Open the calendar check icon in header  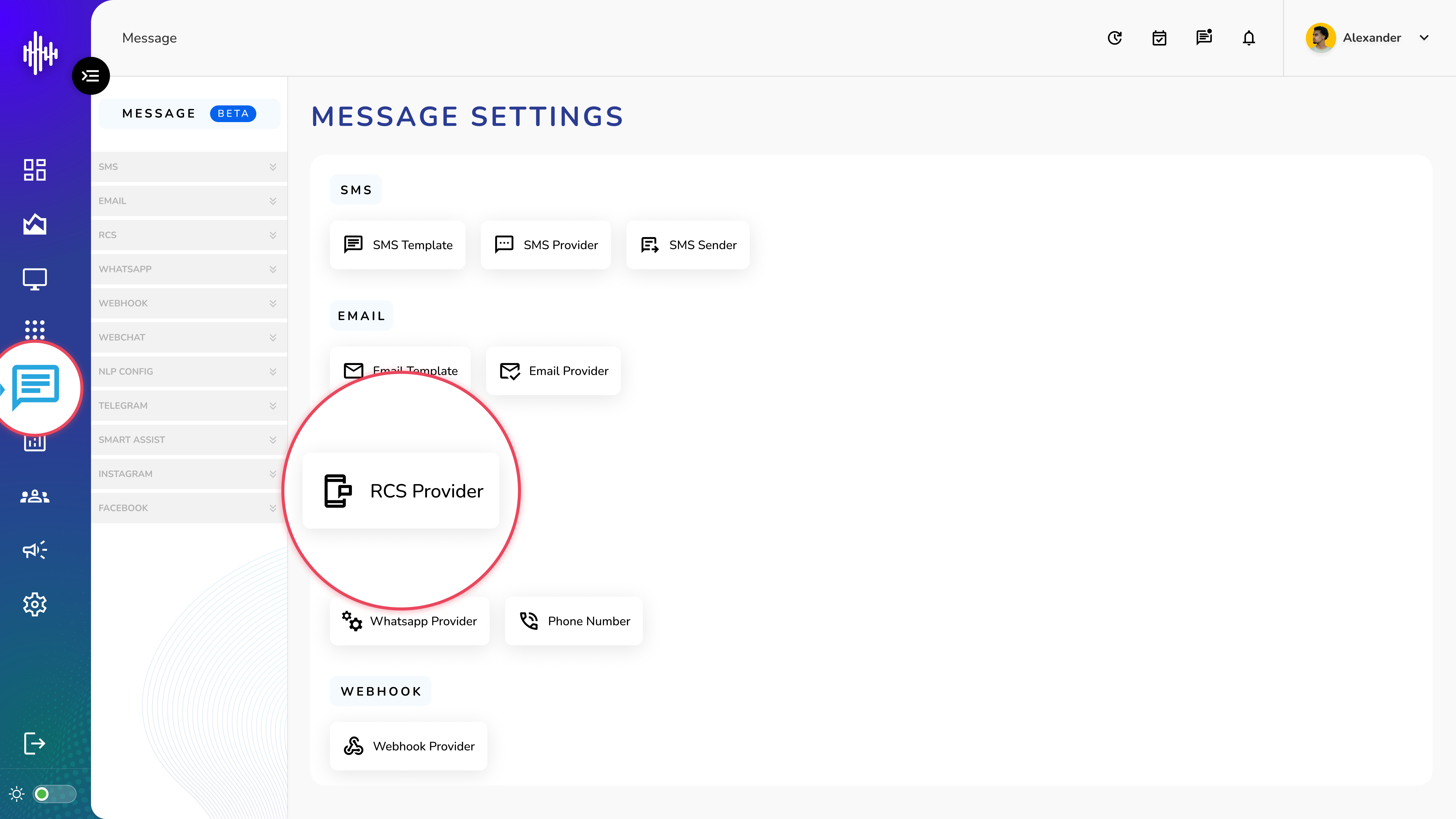1159,38
